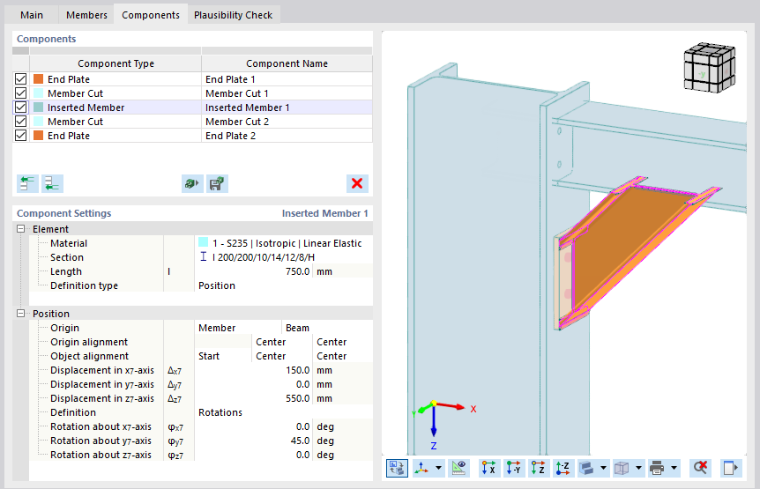760x489 pixels.
Task: Click the detach viewer window icon
Action: (x=730, y=468)
